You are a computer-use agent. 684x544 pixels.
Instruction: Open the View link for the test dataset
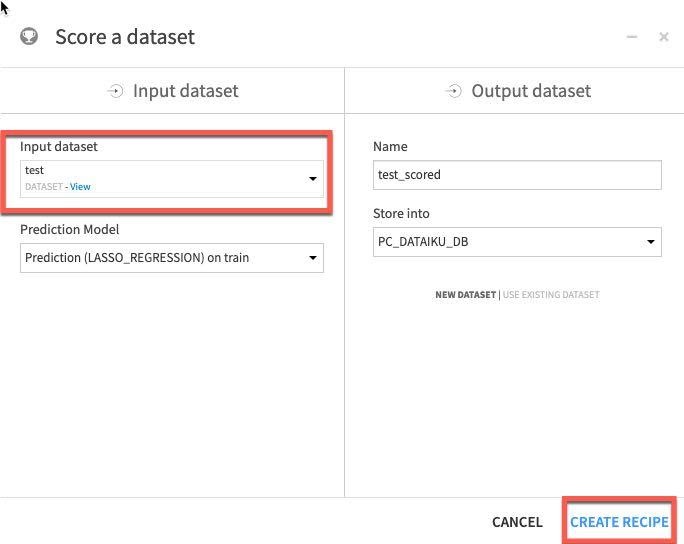point(80,187)
